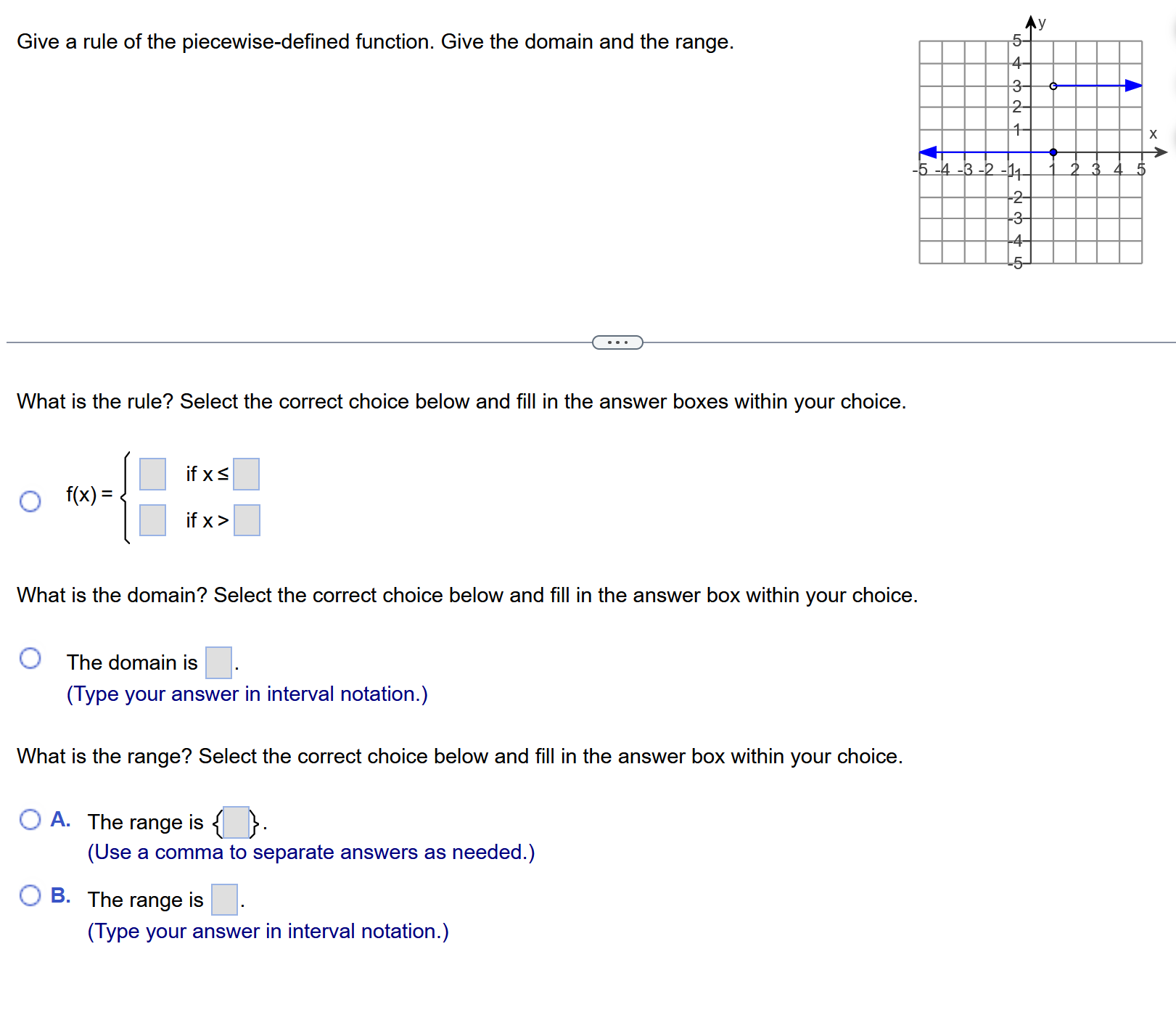Click the range answer box inside the braces
Screen dimensions: 1176x1031
(x=234, y=822)
